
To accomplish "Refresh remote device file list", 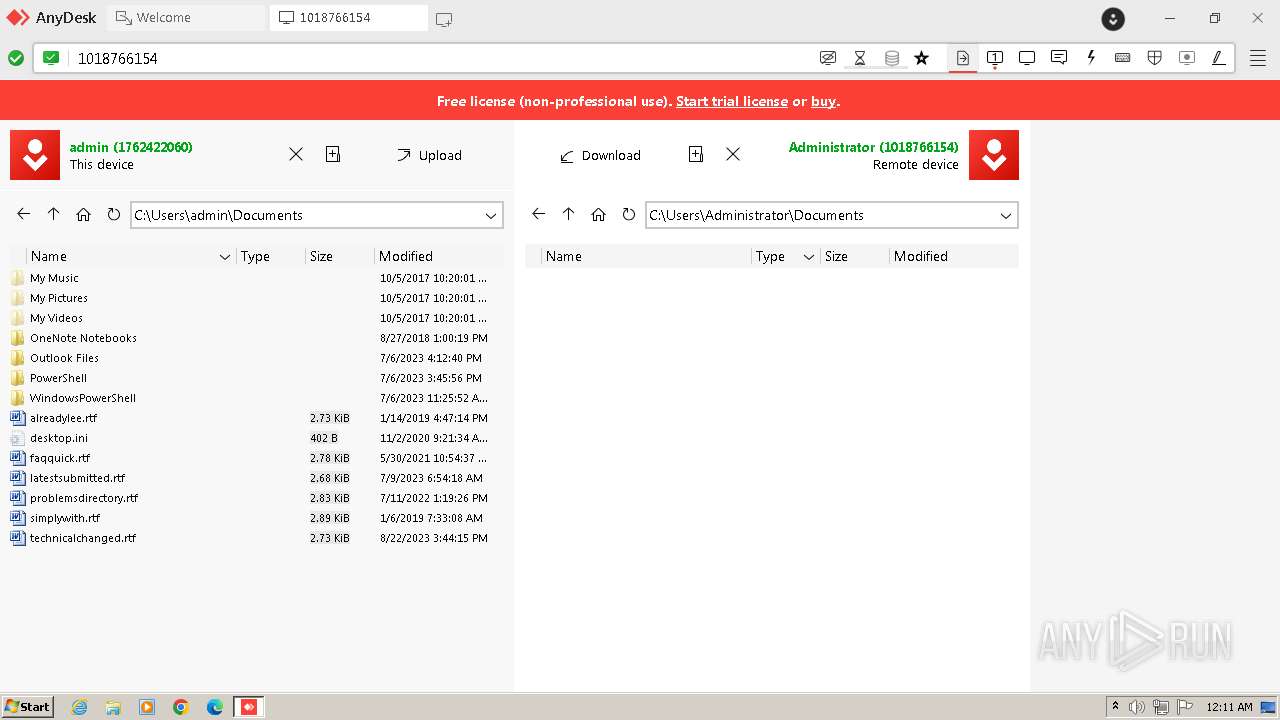I will point(628,214).
